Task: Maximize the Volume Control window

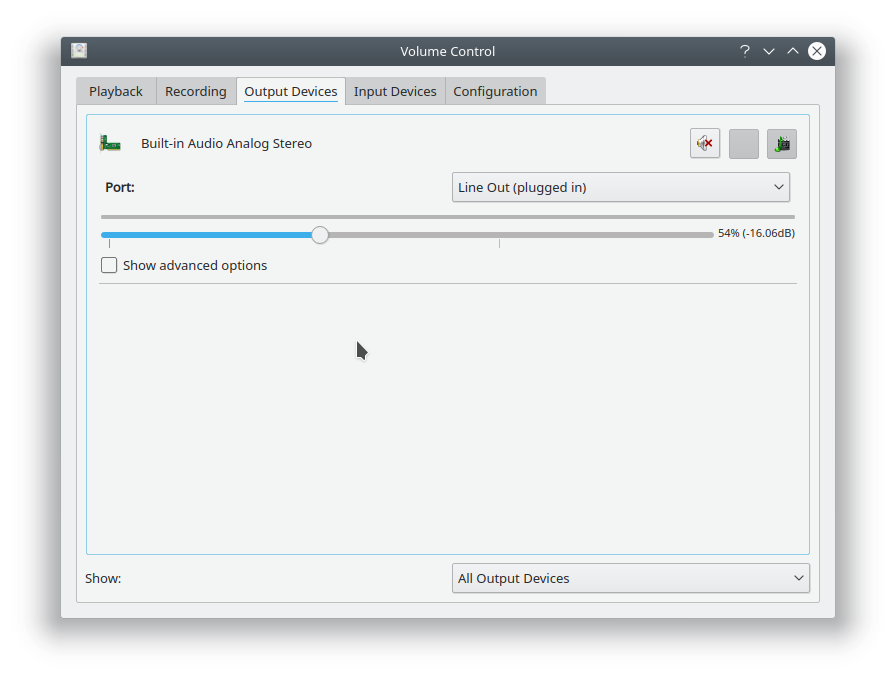Action: tap(793, 51)
